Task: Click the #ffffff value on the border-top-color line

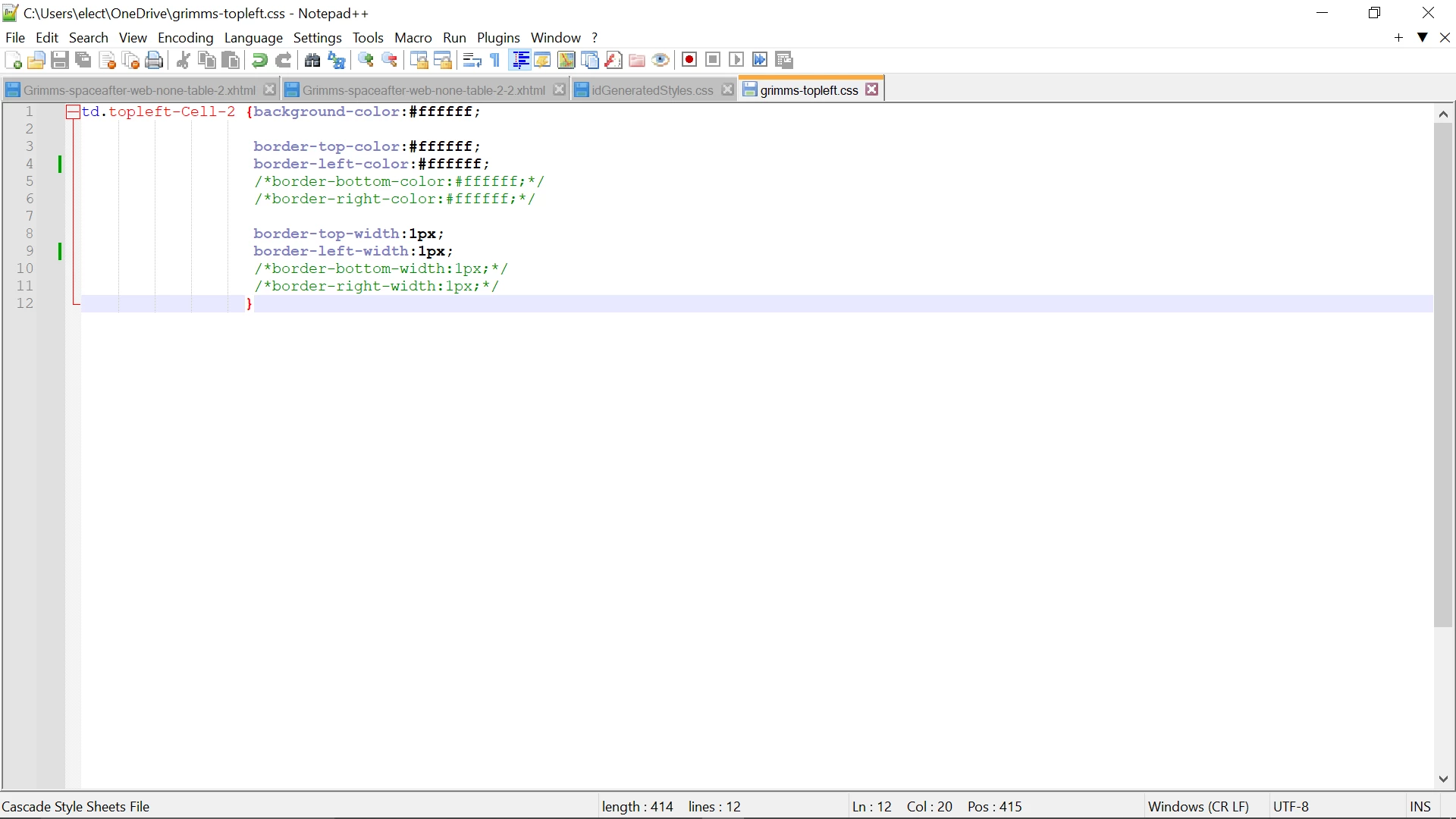Action: click(x=440, y=146)
